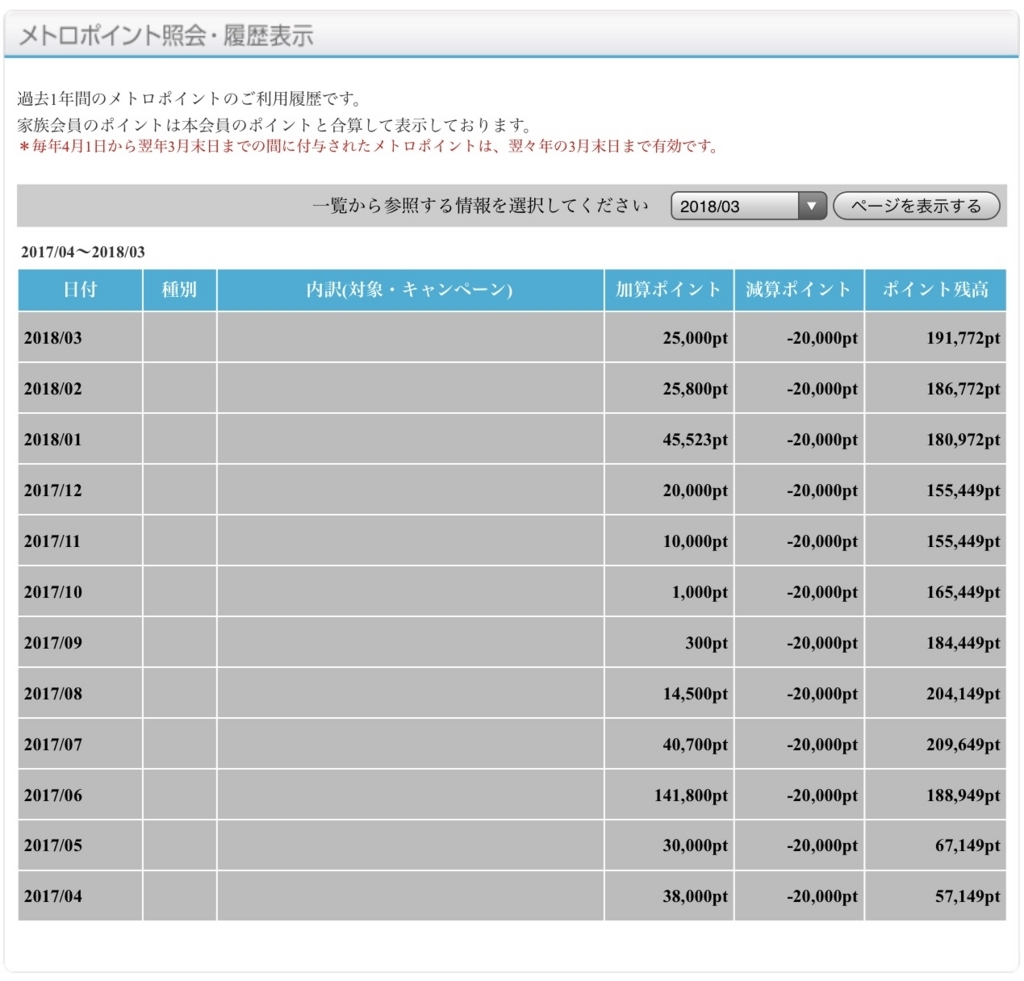1024x981 pixels.
Task: Click the 種別 column header
Action: 180,289
